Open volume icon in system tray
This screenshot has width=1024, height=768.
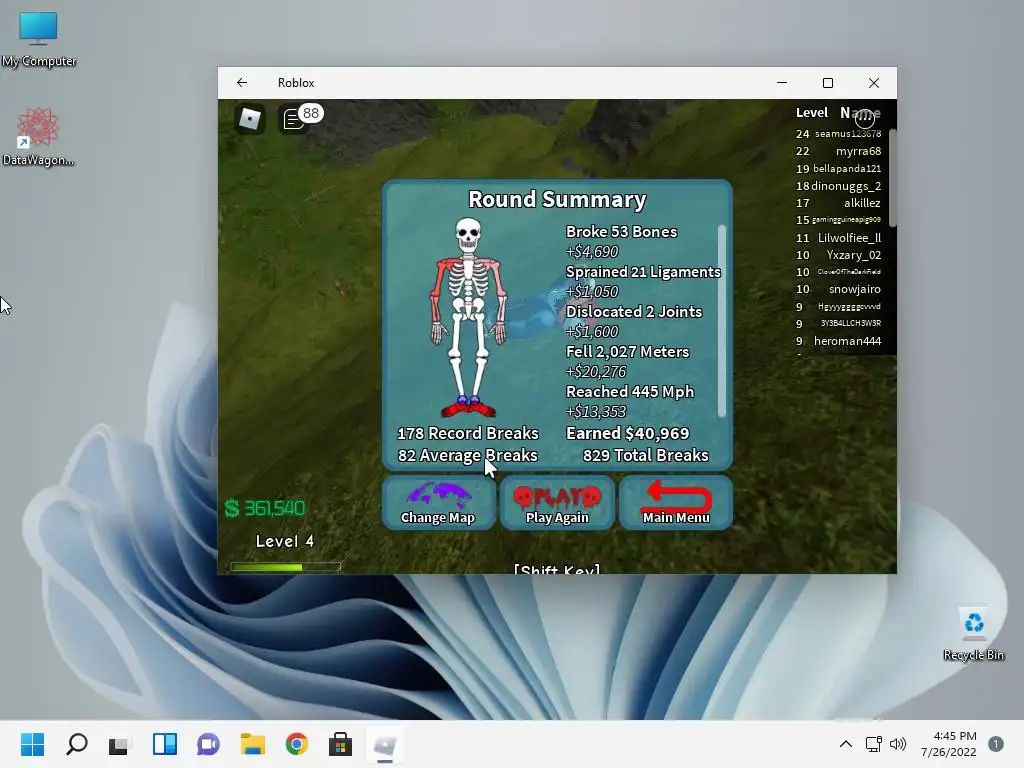point(898,744)
